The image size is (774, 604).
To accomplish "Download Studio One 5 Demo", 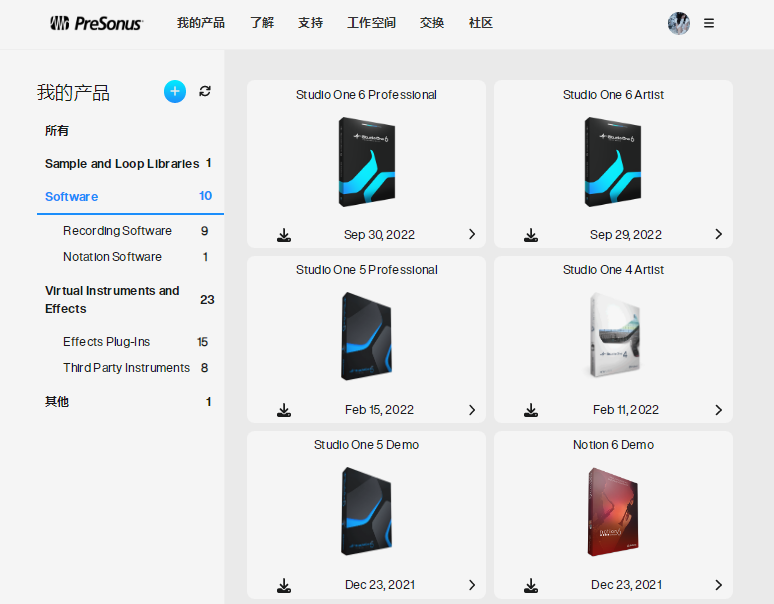I will (284, 585).
